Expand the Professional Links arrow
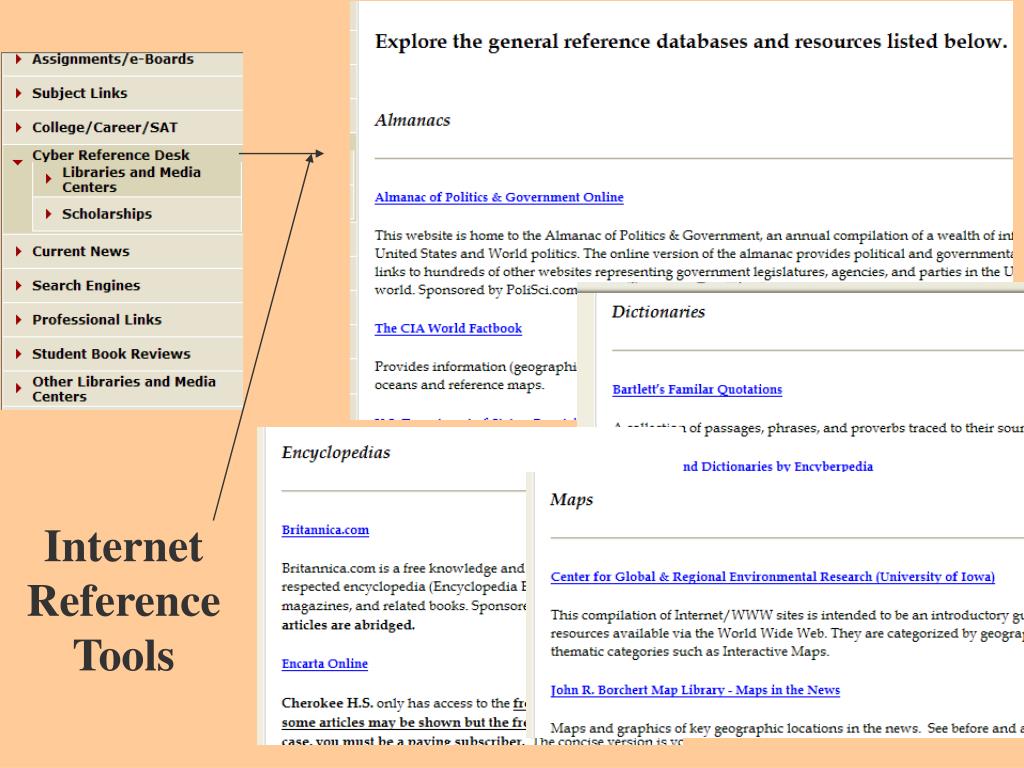The width and height of the screenshot is (1024, 768). click(x=18, y=319)
